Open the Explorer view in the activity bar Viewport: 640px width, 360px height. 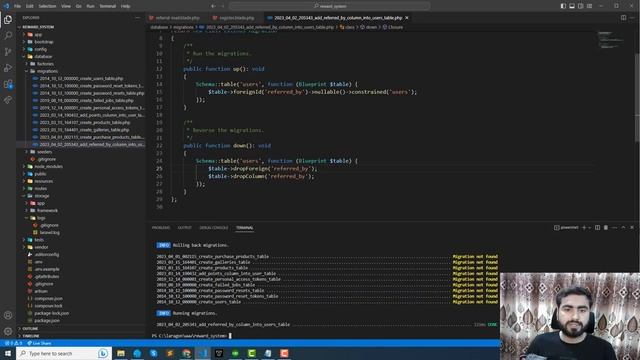click(x=8, y=20)
